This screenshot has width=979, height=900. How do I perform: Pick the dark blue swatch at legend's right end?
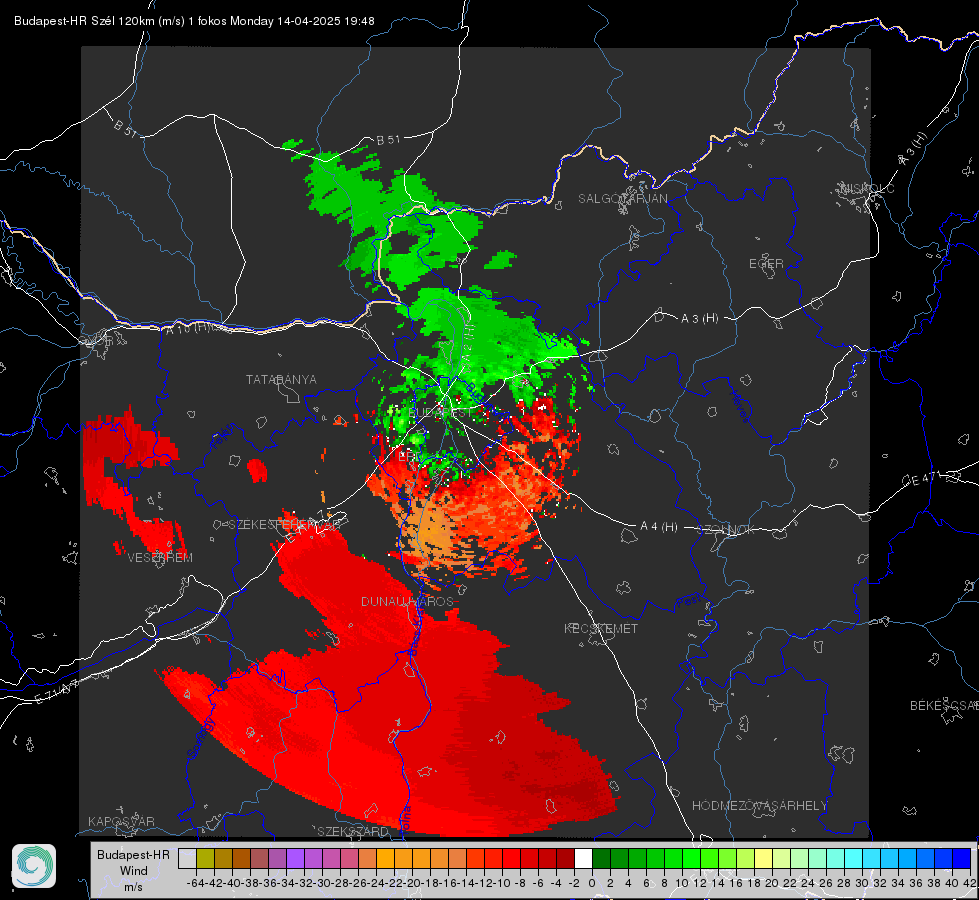pos(962,858)
